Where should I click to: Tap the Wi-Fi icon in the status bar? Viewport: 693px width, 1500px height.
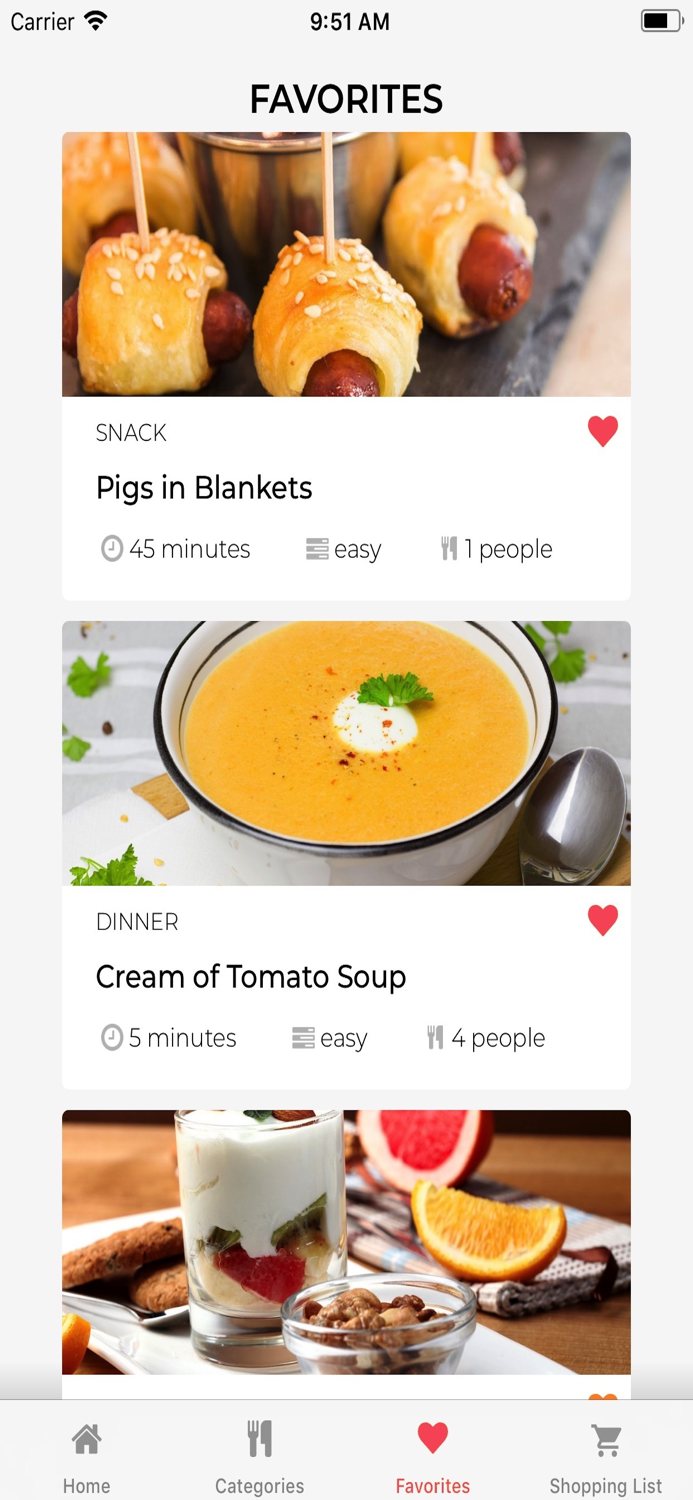click(x=96, y=21)
